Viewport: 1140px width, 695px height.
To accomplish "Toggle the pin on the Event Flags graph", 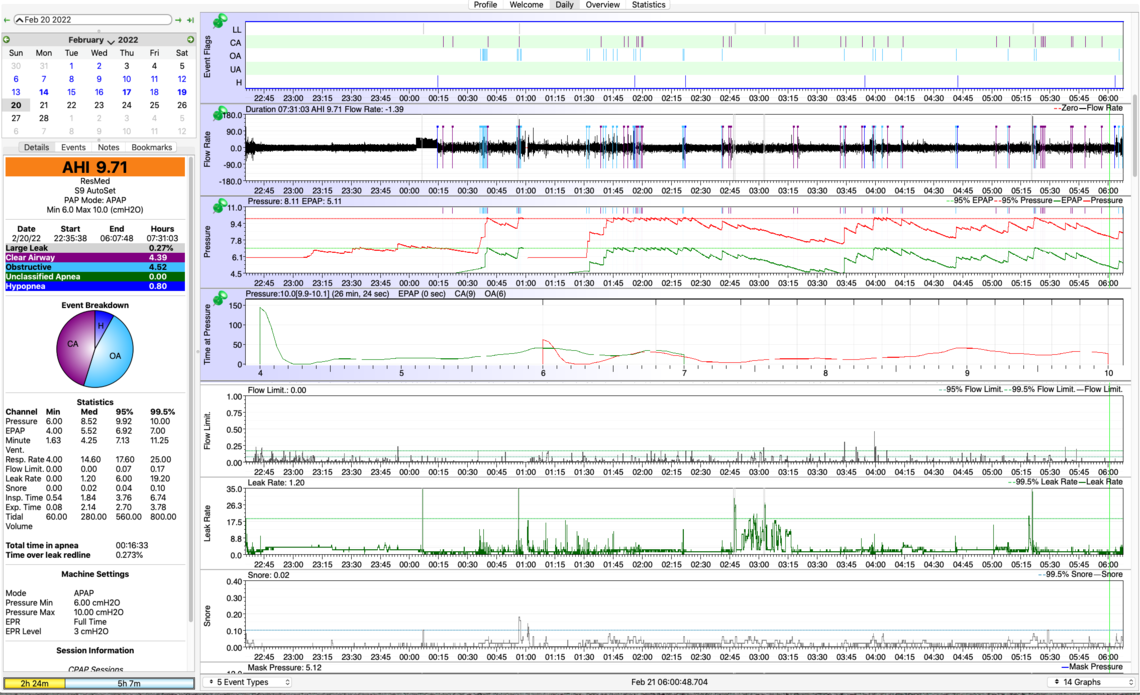I will [220, 20].
